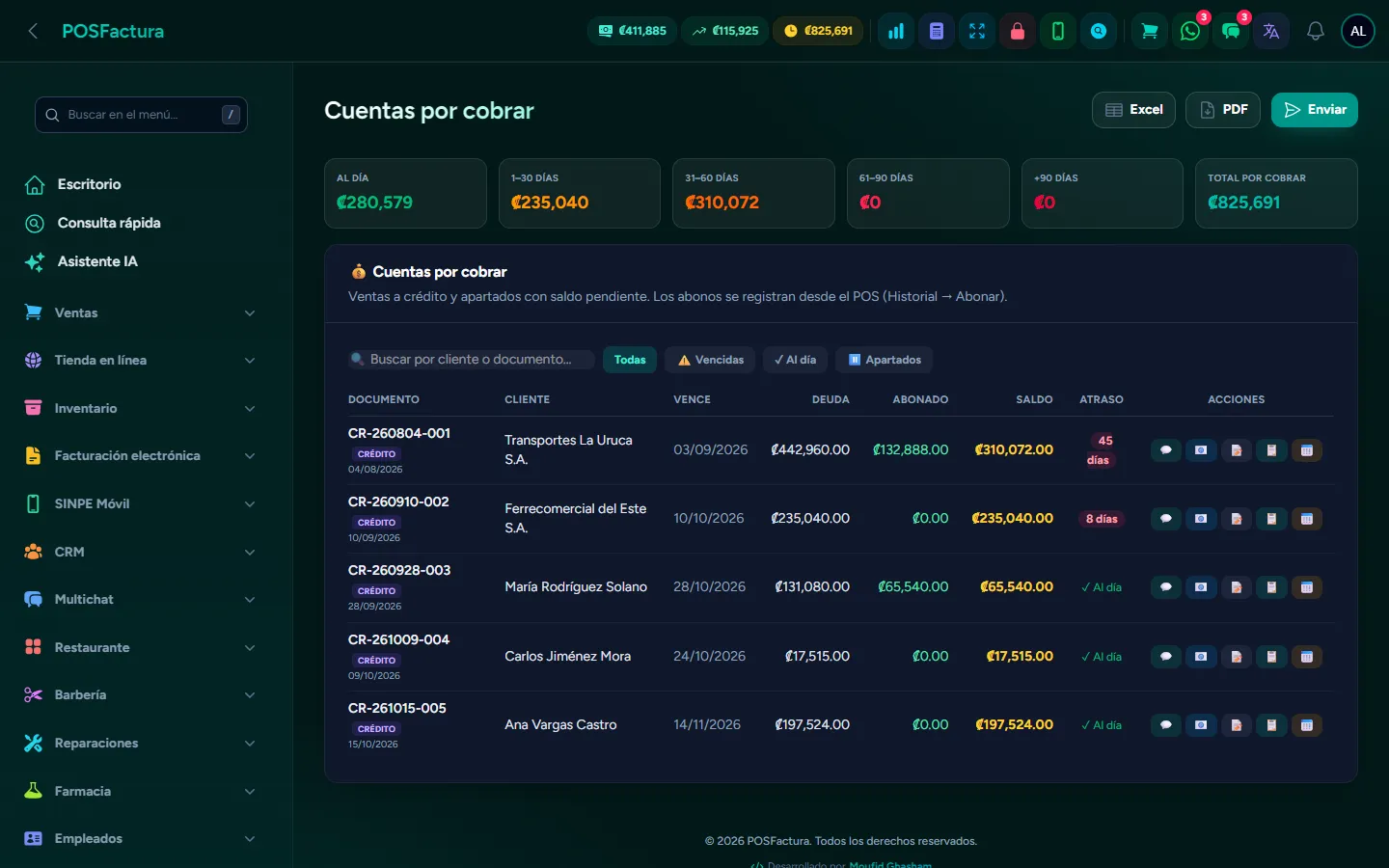Filter by Apartados
This screenshot has height=868, width=1389.
[x=885, y=360]
